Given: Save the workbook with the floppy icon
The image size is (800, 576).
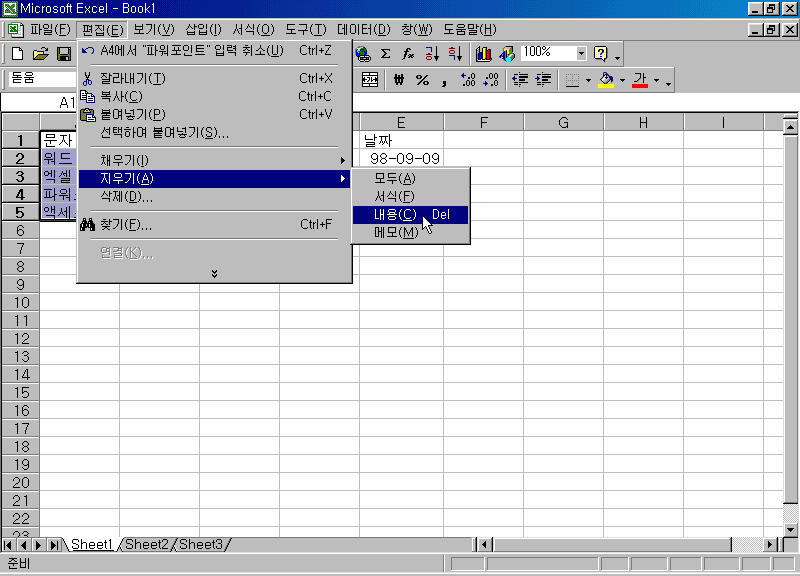Looking at the screenshot, I should point(64,54).
